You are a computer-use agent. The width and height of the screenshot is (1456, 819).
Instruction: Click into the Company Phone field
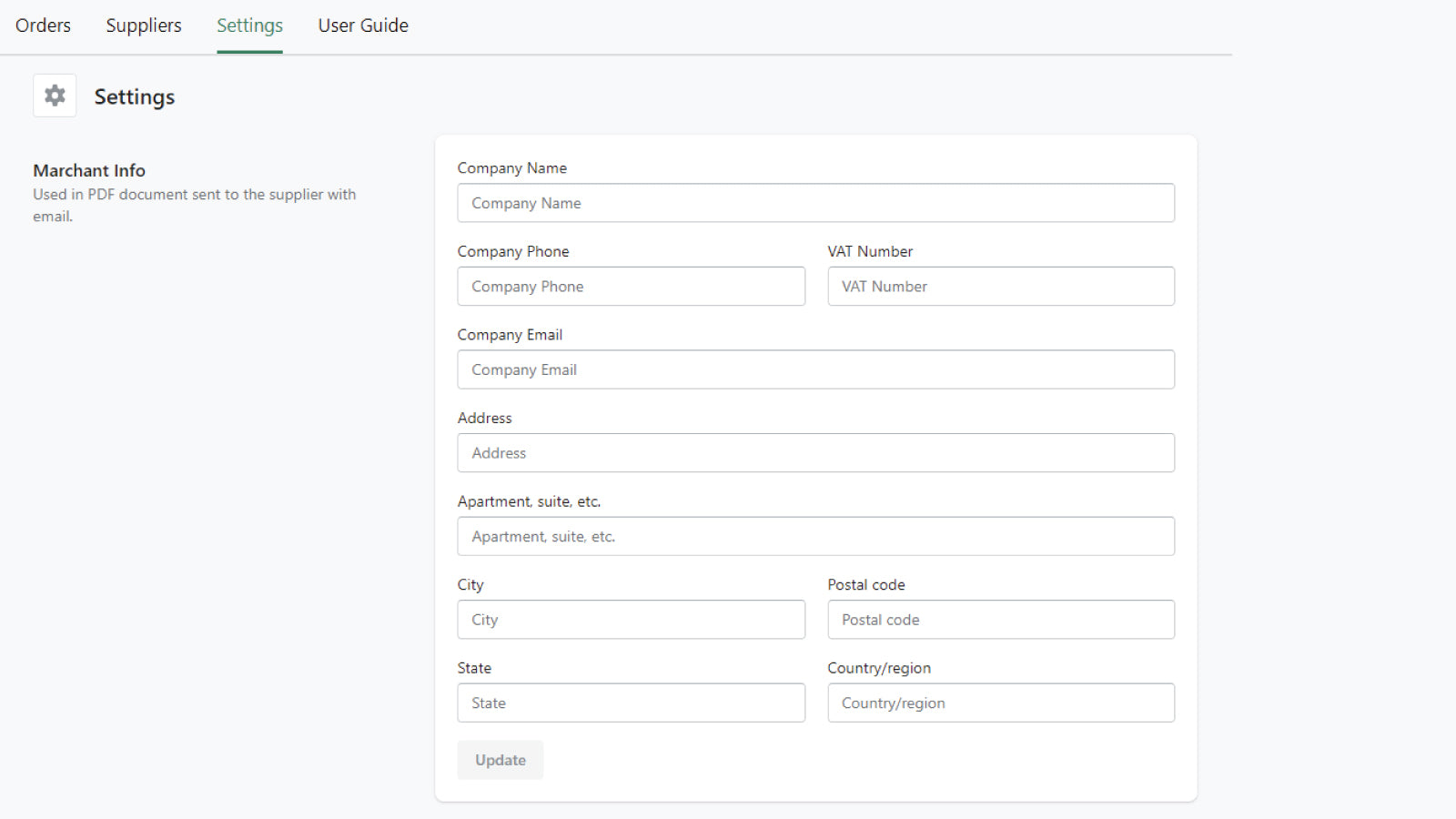coord(631,287)
